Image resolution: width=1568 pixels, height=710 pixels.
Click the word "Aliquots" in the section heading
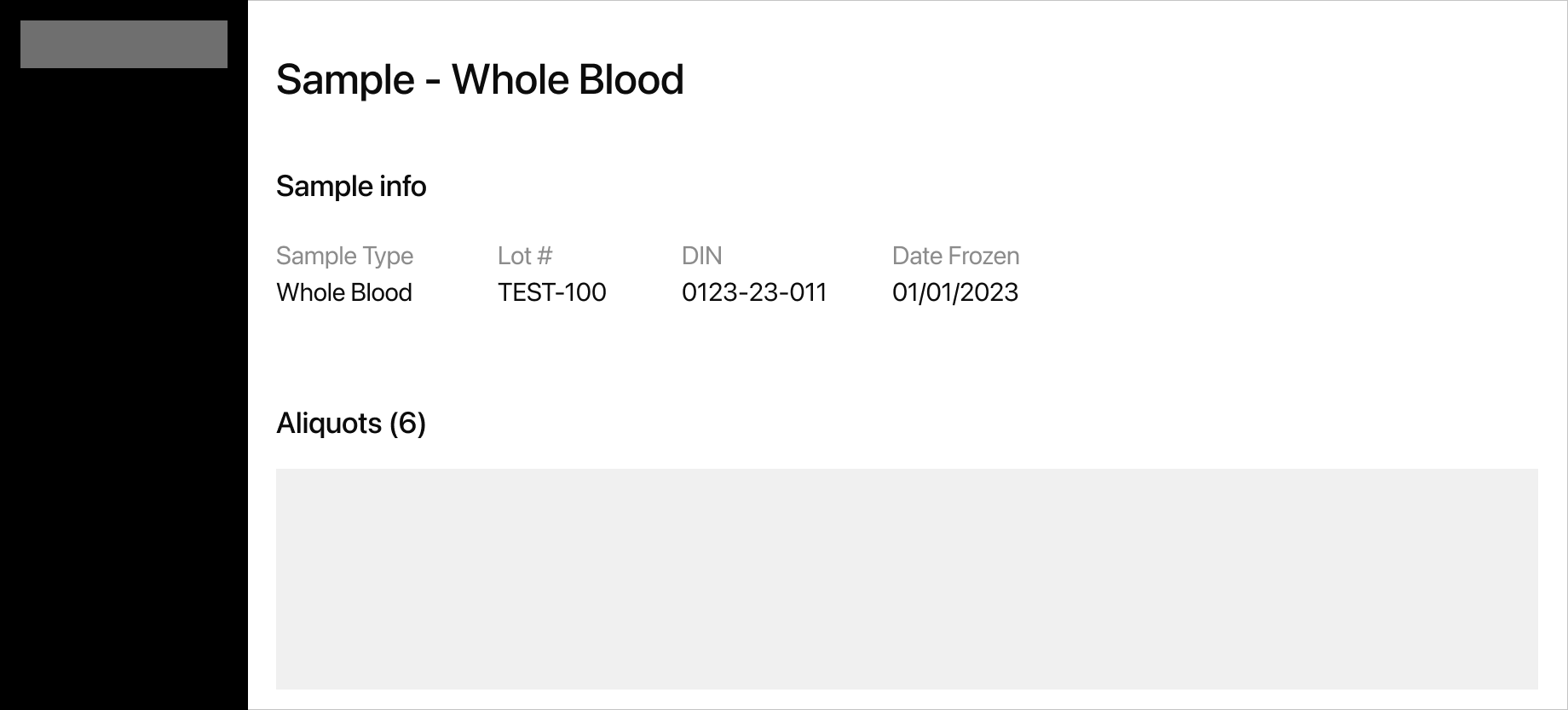[329, 424]
